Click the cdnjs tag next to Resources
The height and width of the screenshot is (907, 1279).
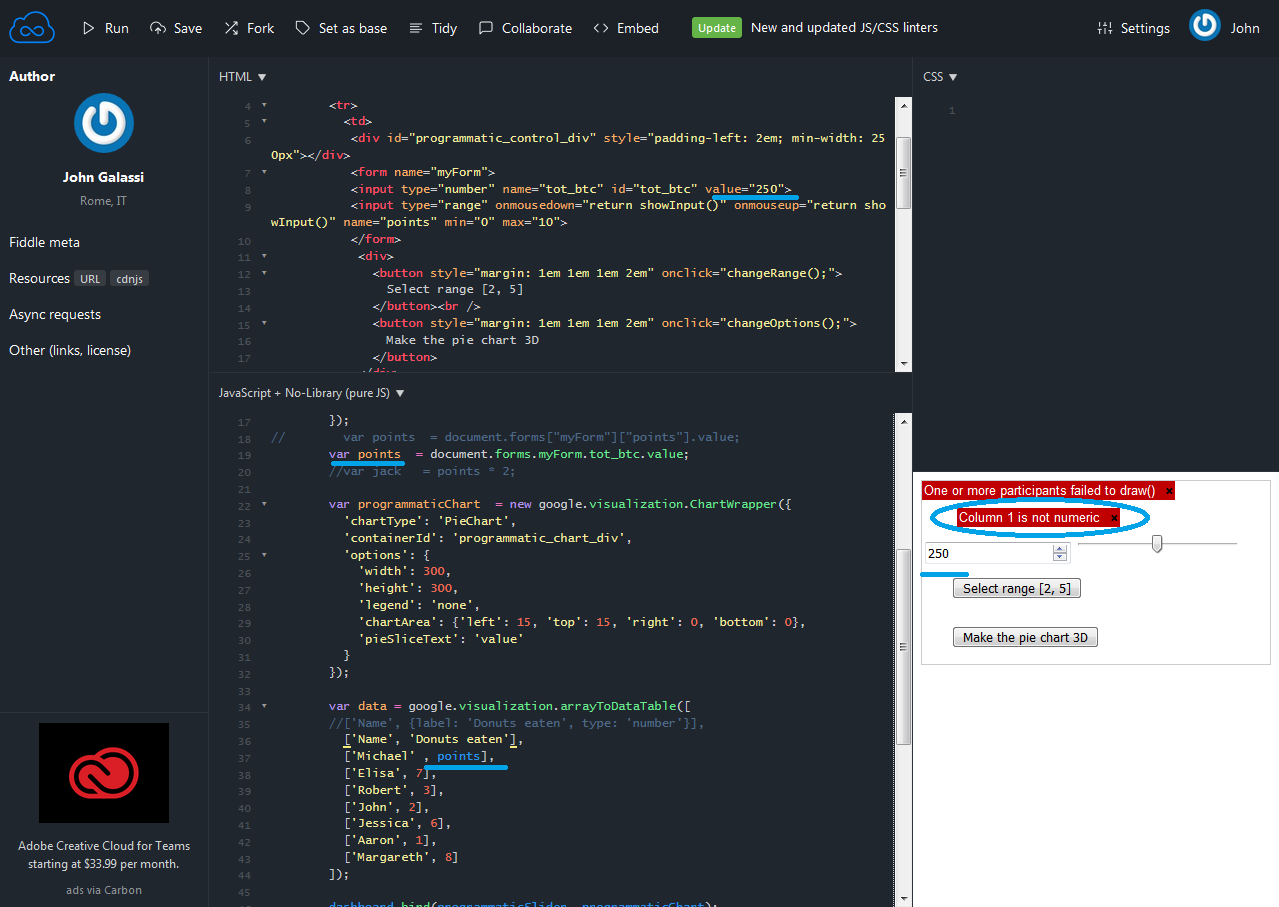(x=129, y=279)
